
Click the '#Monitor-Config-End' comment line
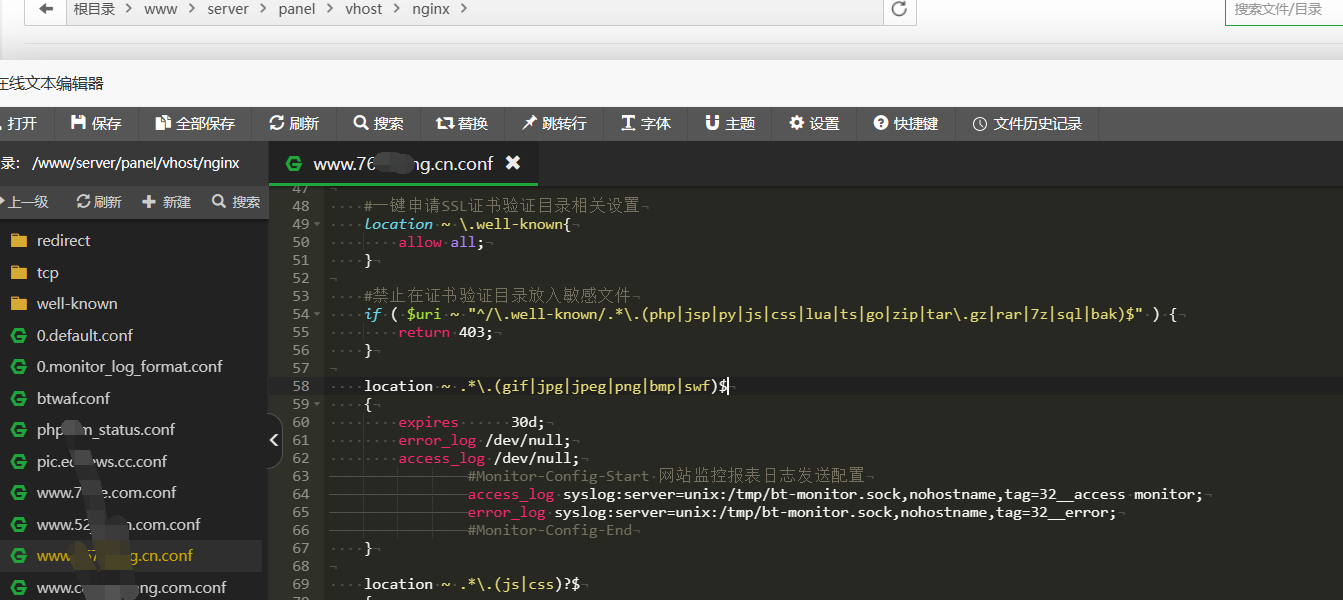coord(550,530)
